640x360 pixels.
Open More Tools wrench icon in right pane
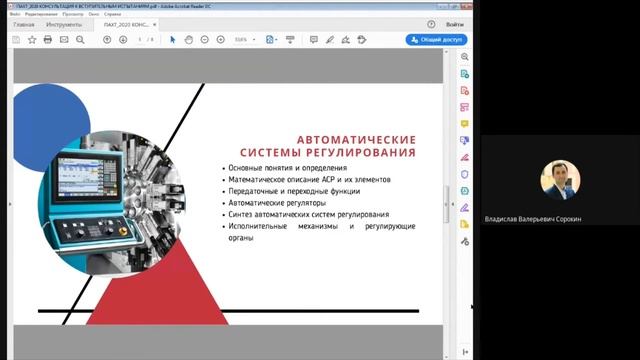pos(464,241)
